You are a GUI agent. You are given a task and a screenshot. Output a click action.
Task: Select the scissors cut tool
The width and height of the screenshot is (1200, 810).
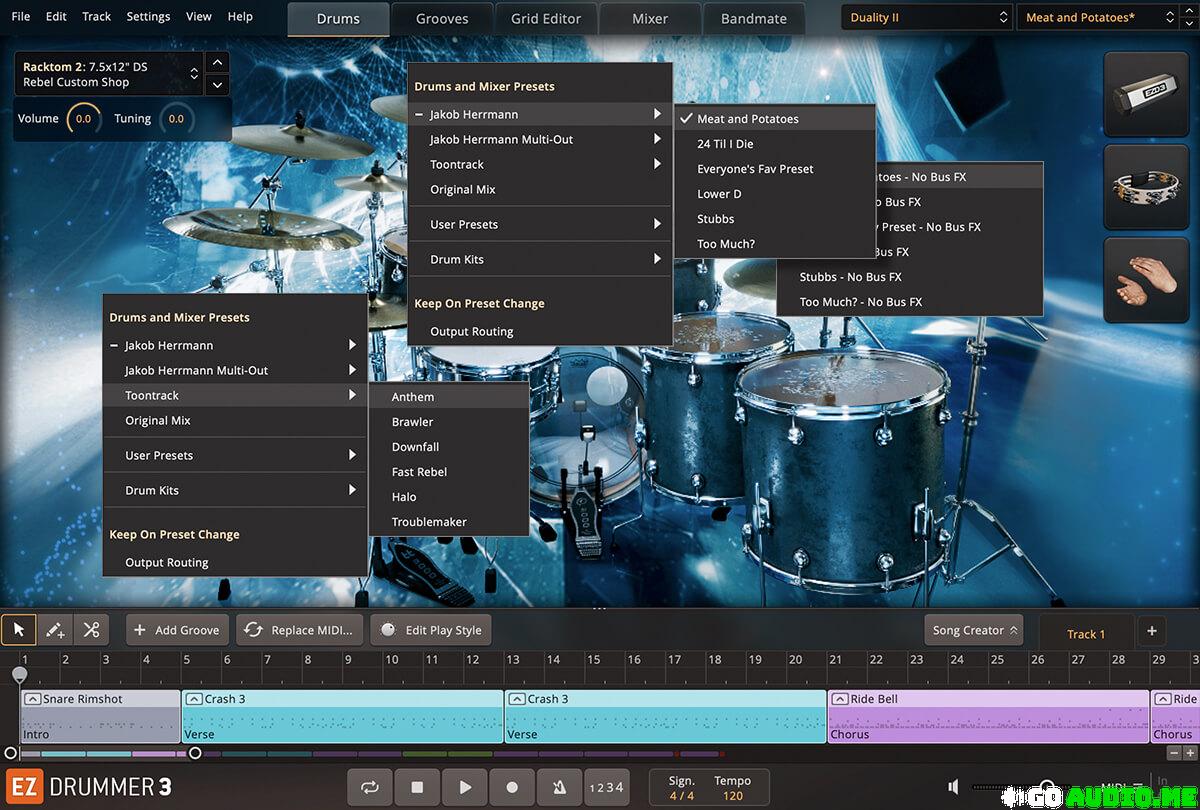[x=91, y=630]
